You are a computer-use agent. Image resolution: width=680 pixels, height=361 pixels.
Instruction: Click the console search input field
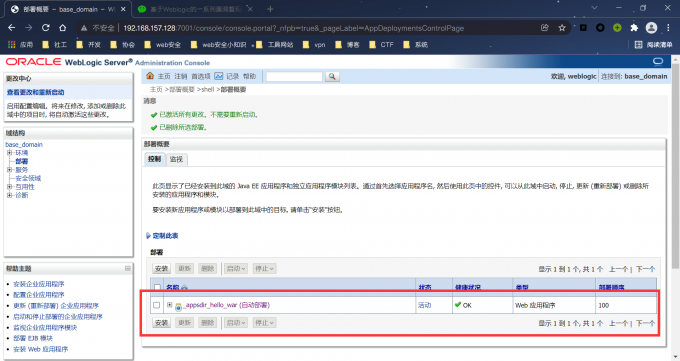click(x=294, y=77)
